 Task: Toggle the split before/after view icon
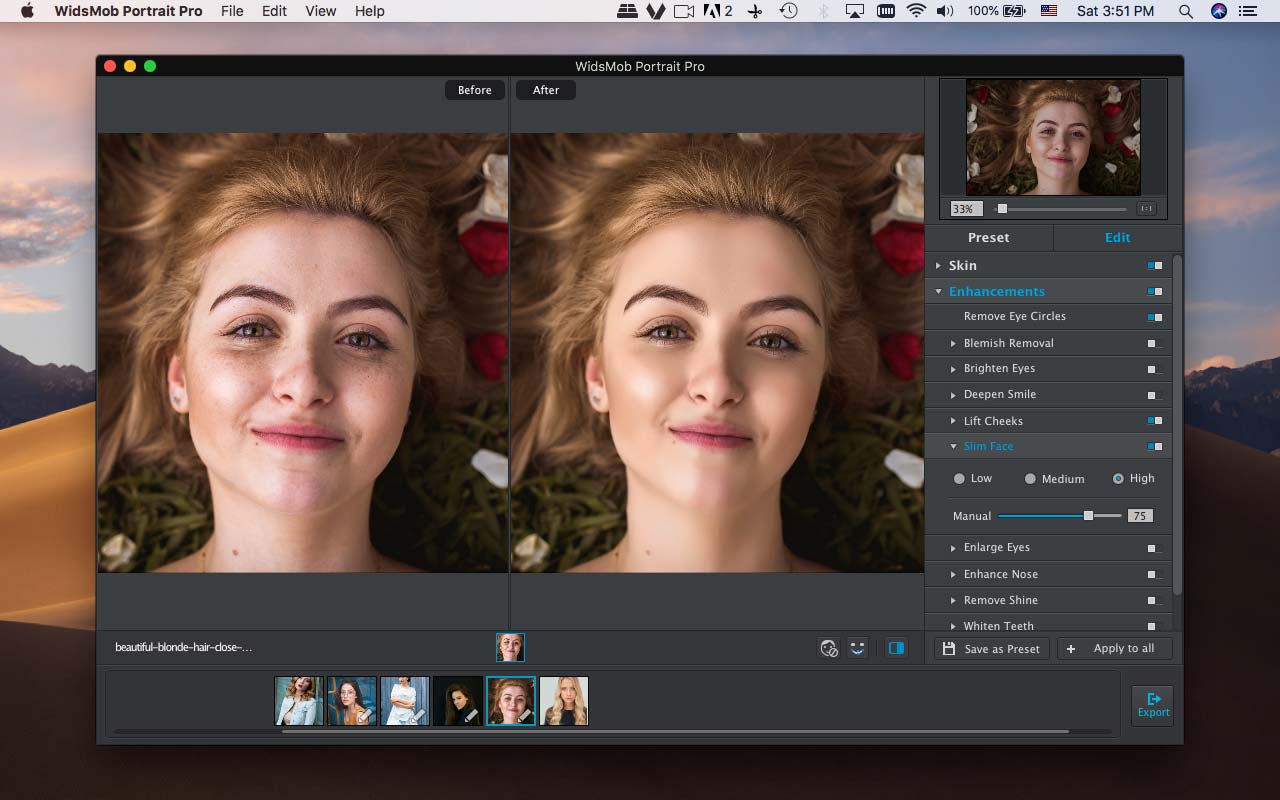pyautogui.click(x=896, y=648)
